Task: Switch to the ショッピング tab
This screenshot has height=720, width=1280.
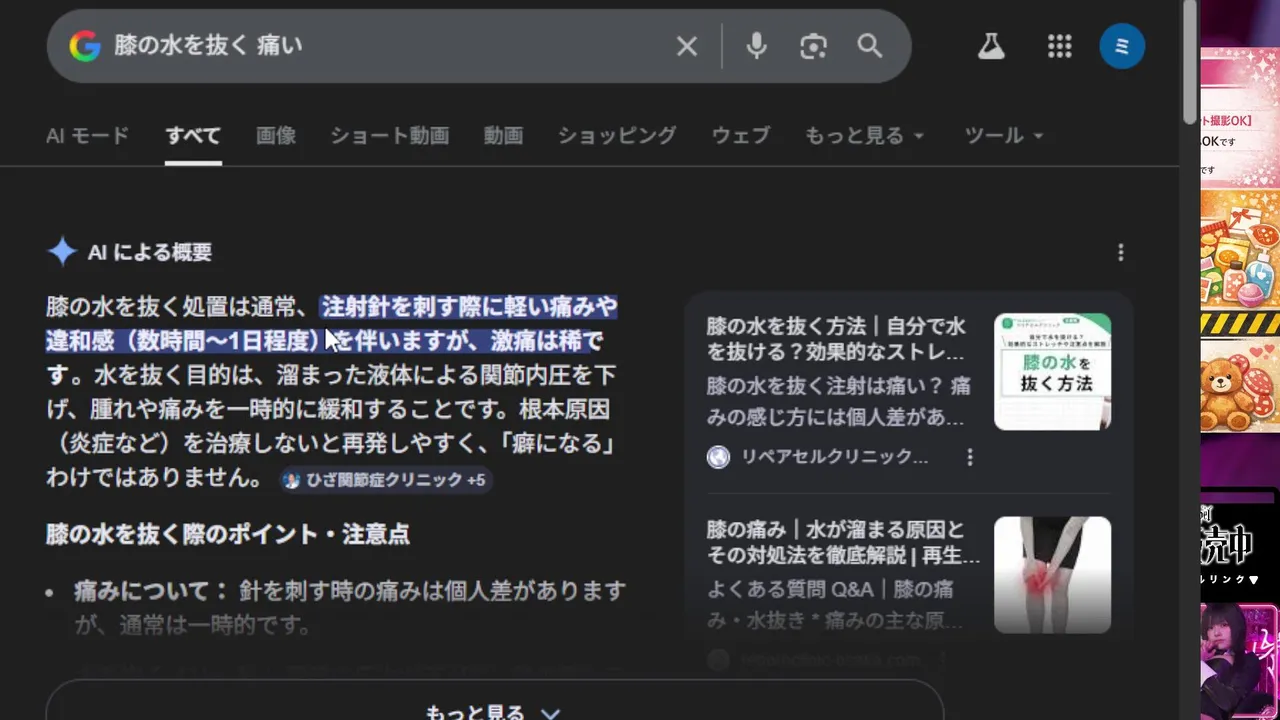Action: [617, 135]
